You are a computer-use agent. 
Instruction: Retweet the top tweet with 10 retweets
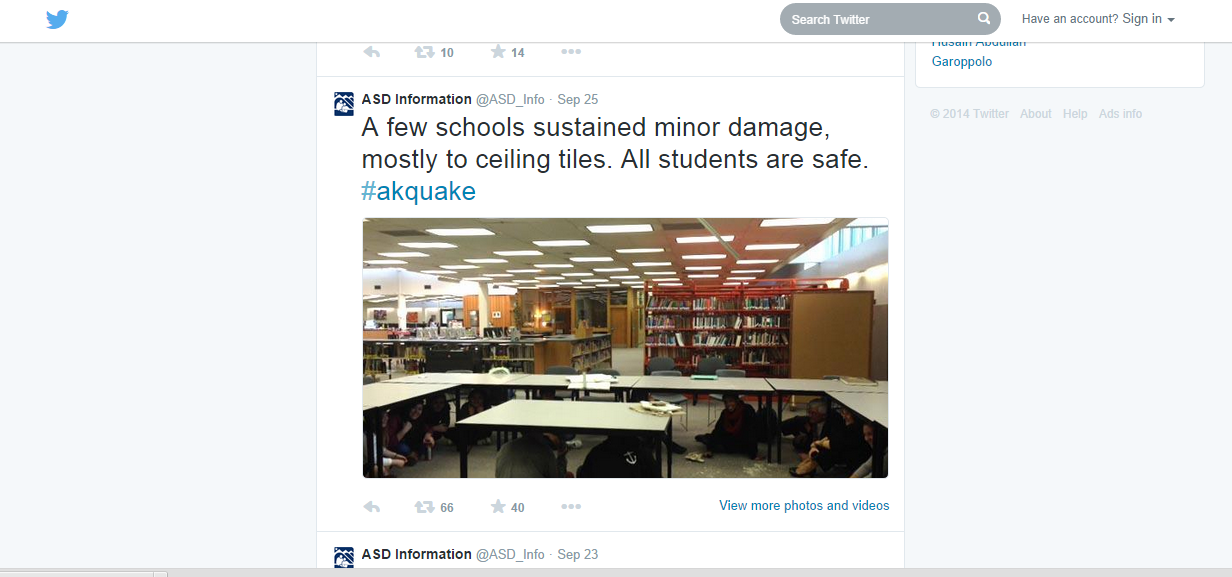[x=425, y=52]
